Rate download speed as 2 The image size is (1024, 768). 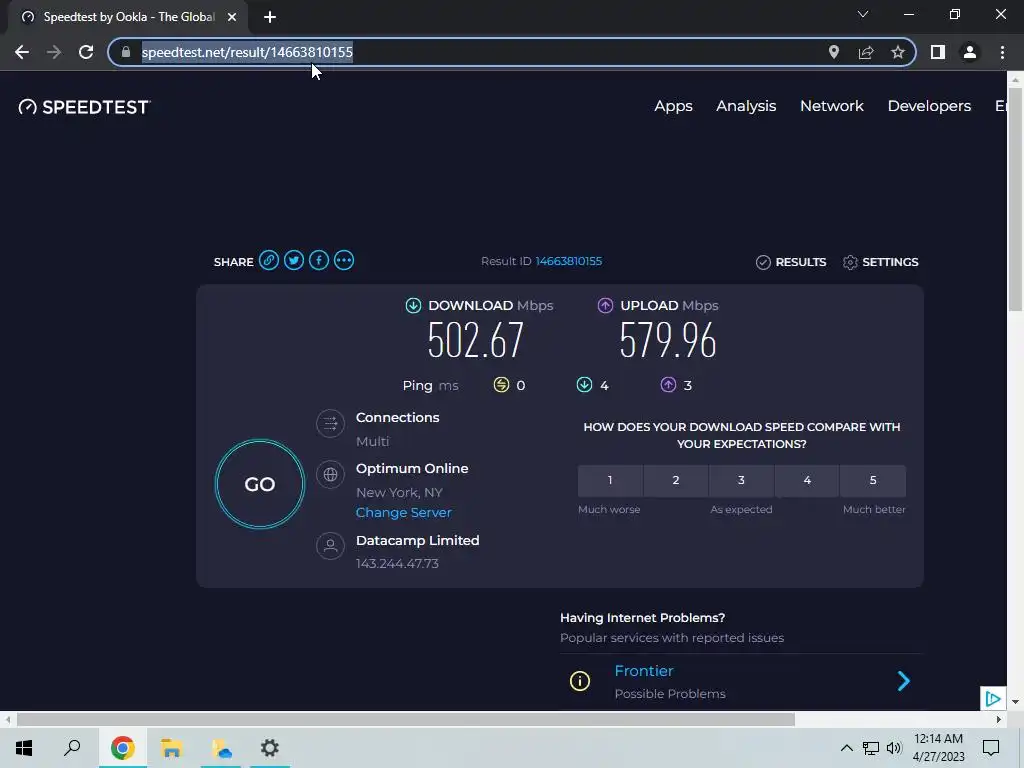pyautogui.click(x=676, y=481)
